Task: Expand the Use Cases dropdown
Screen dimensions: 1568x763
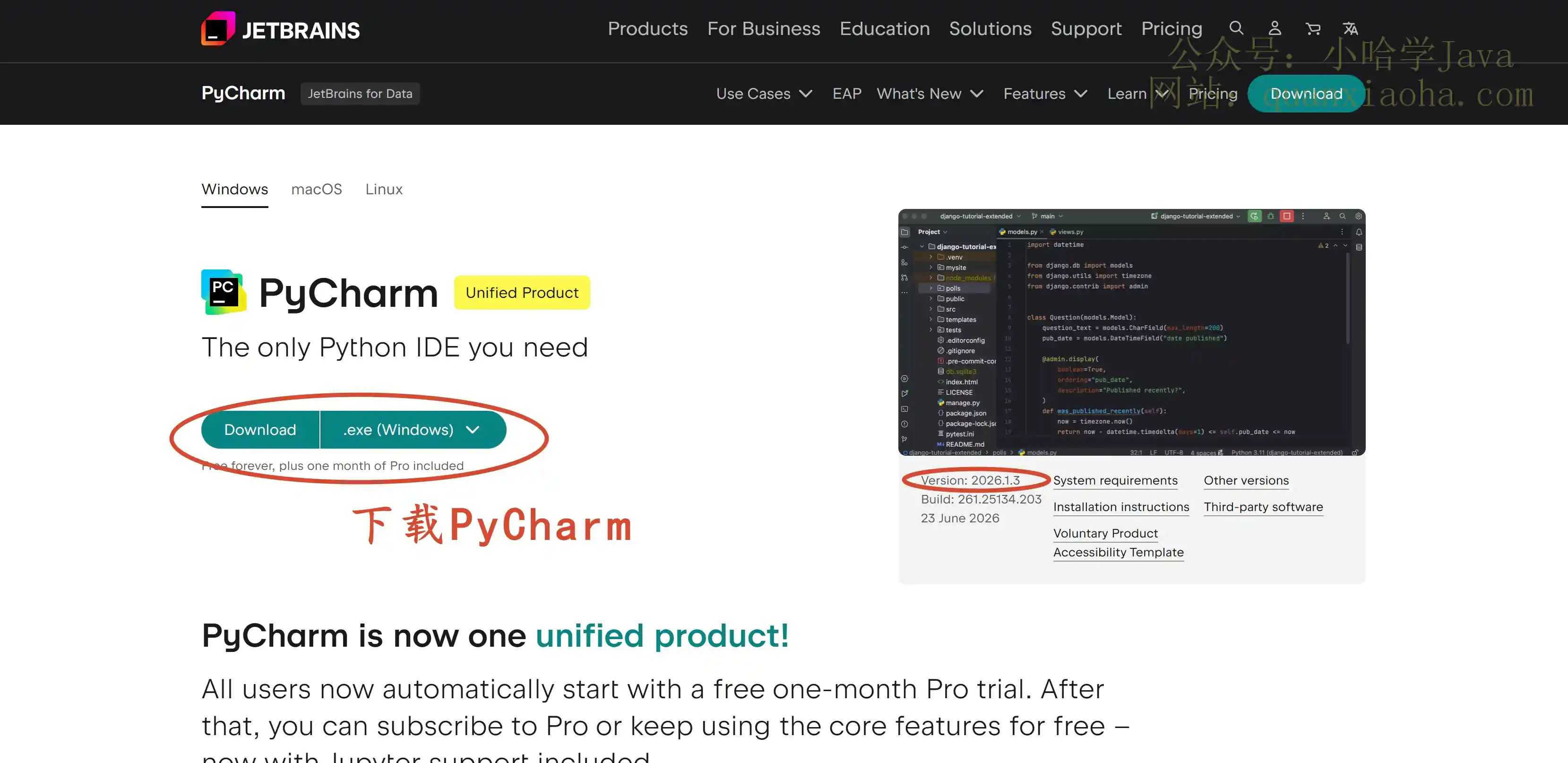Action: (764, 94)
